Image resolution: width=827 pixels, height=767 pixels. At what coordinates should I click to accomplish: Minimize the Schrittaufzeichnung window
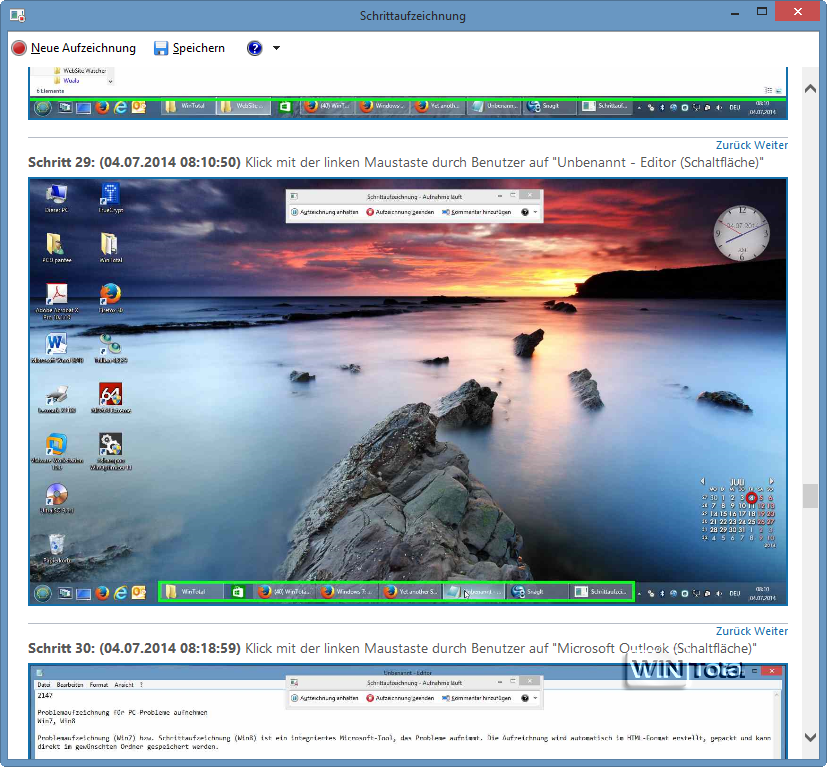click(735, 13)
